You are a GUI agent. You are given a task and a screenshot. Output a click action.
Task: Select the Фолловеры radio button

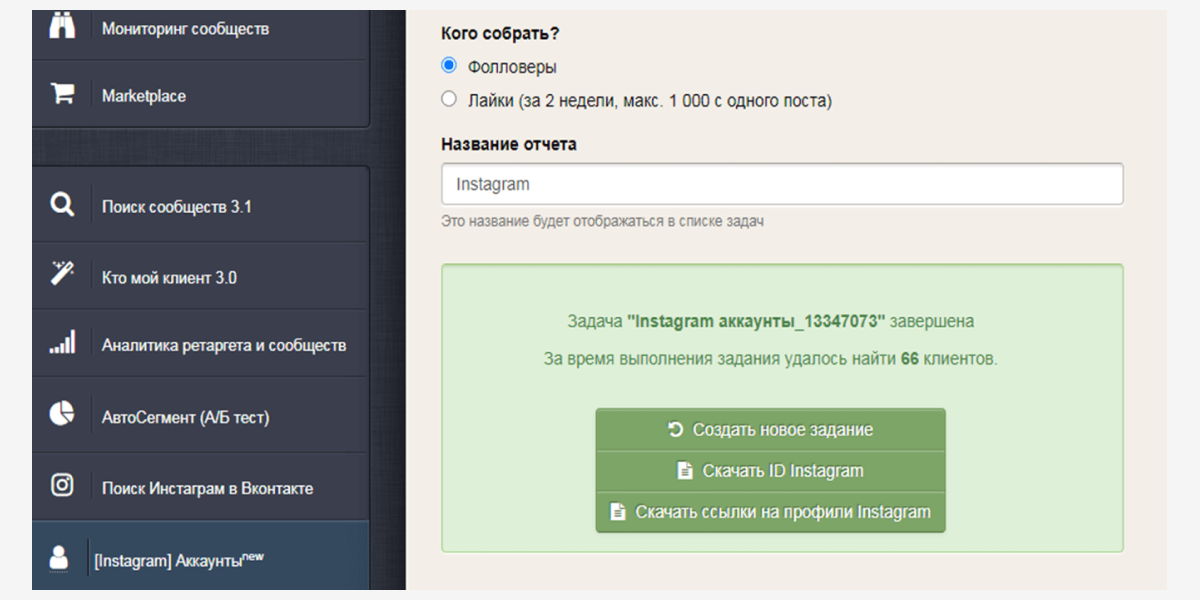tap(449, 66)
